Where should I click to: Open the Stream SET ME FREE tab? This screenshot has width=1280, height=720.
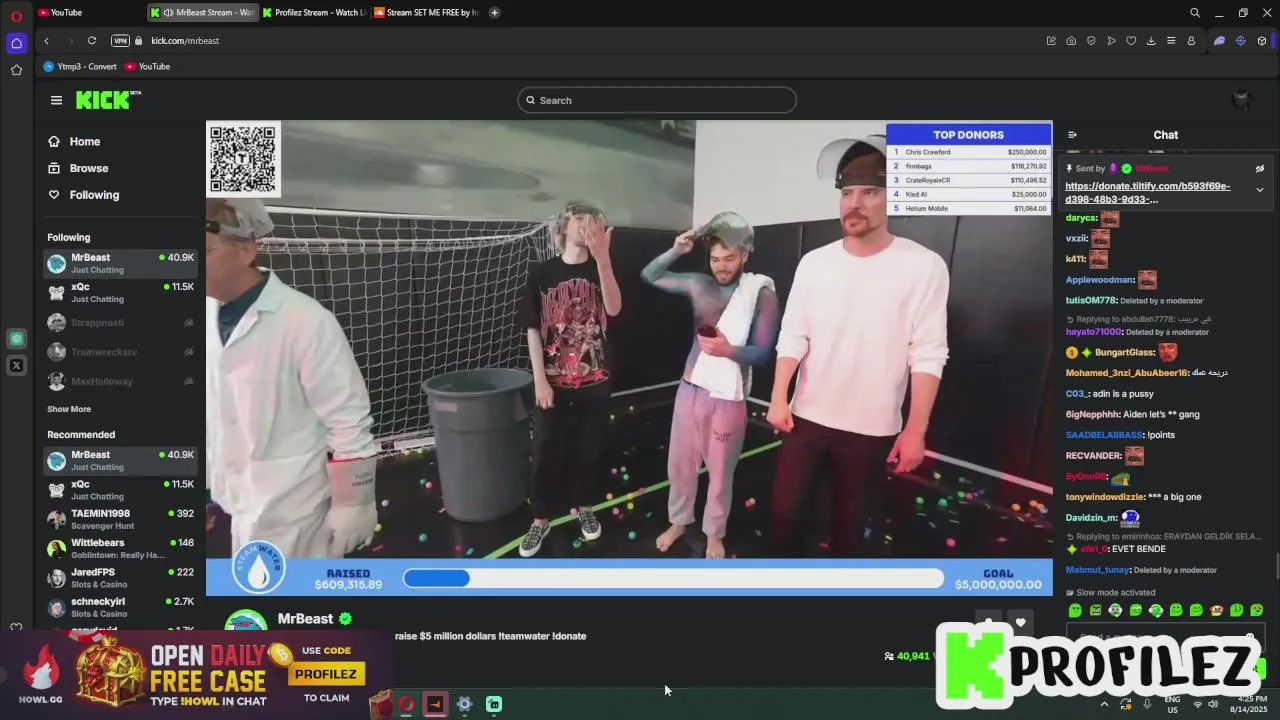click(x=427, y=12)
